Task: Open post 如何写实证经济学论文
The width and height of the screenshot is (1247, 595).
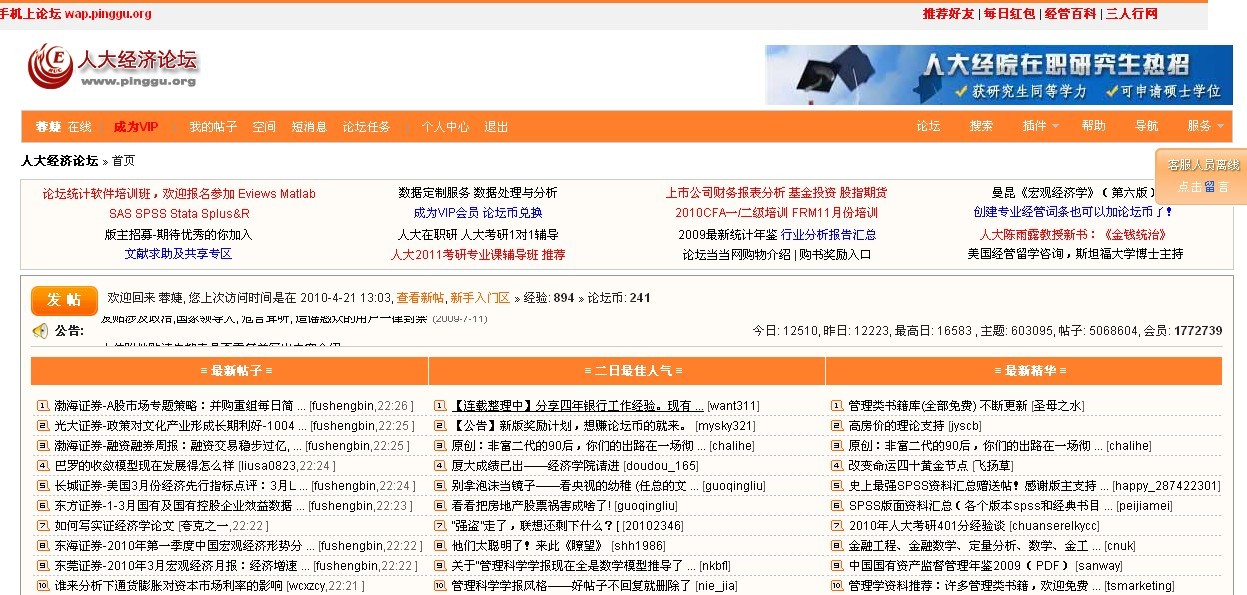Action: coord(114,526)
